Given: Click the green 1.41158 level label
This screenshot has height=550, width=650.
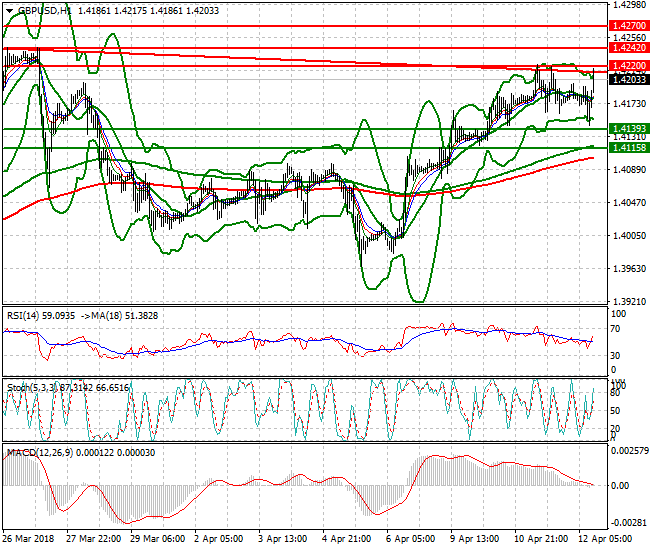Looking at the screenshot, I should point(629,148).
